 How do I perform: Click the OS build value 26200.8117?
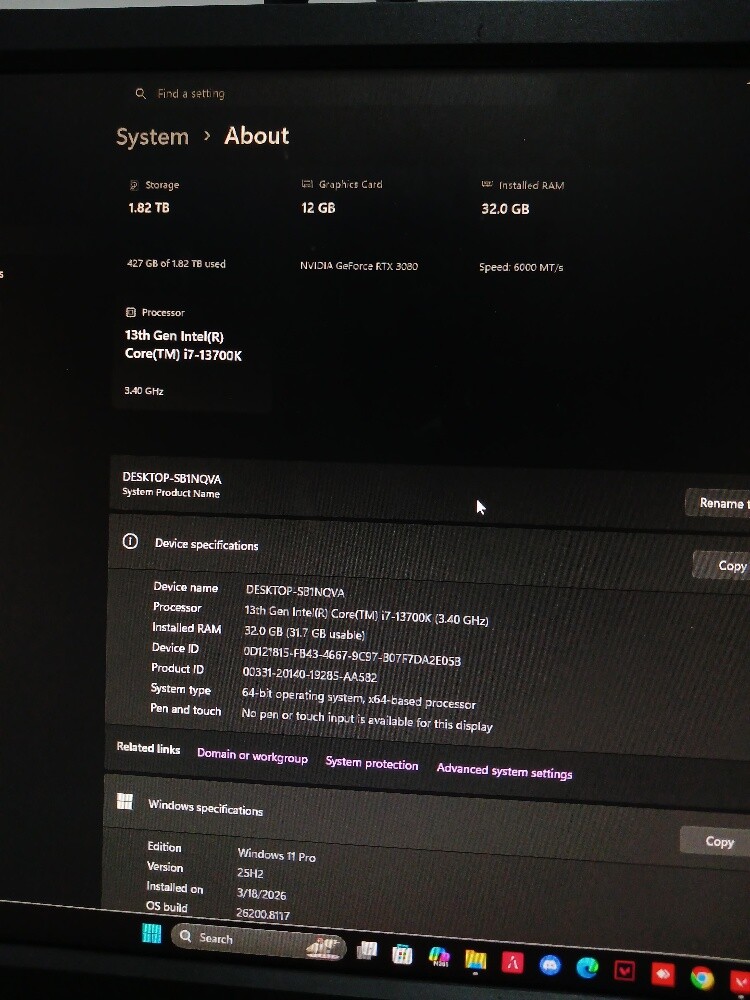(x=263, y=914)
